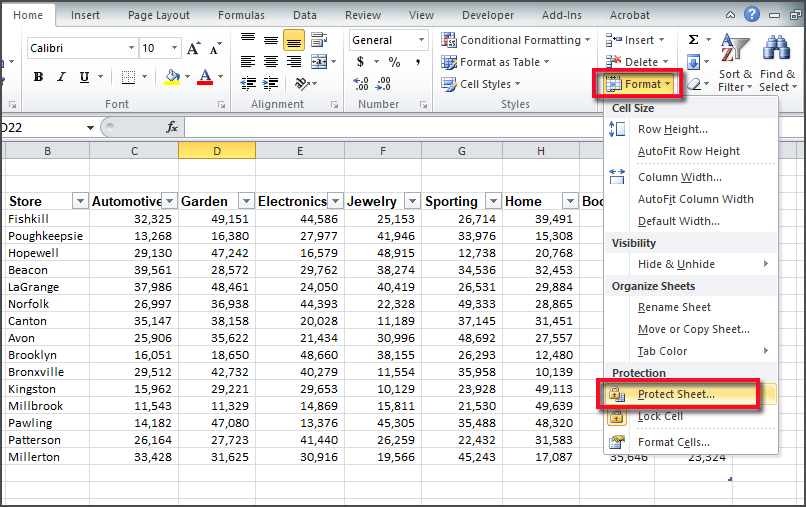Click the Format button in ribbon
This screenshot has width=806, height=507.
pos(638,84)
